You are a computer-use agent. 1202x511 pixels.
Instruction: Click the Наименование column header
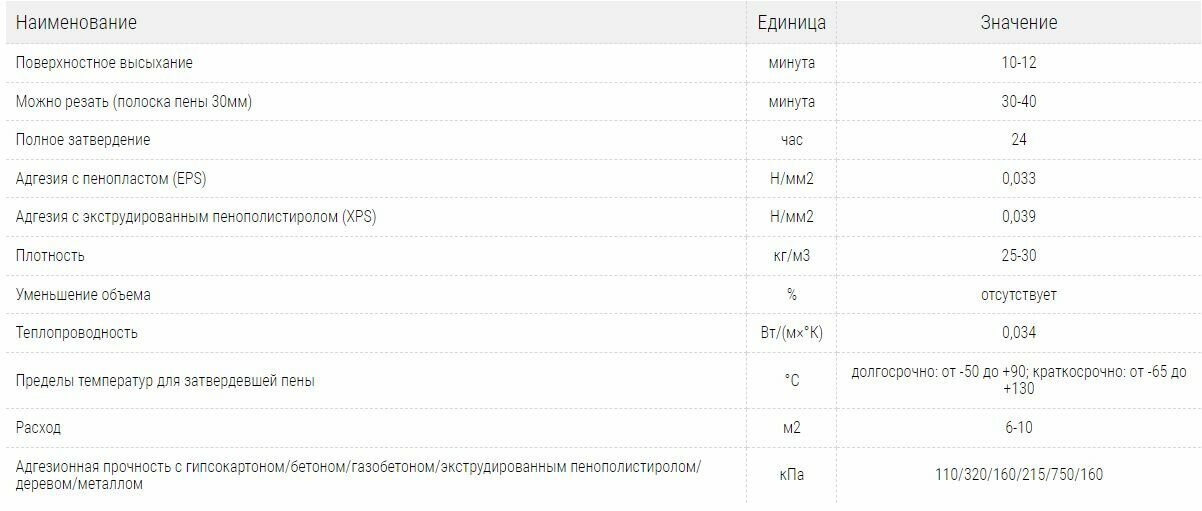[x=76, y=22]
